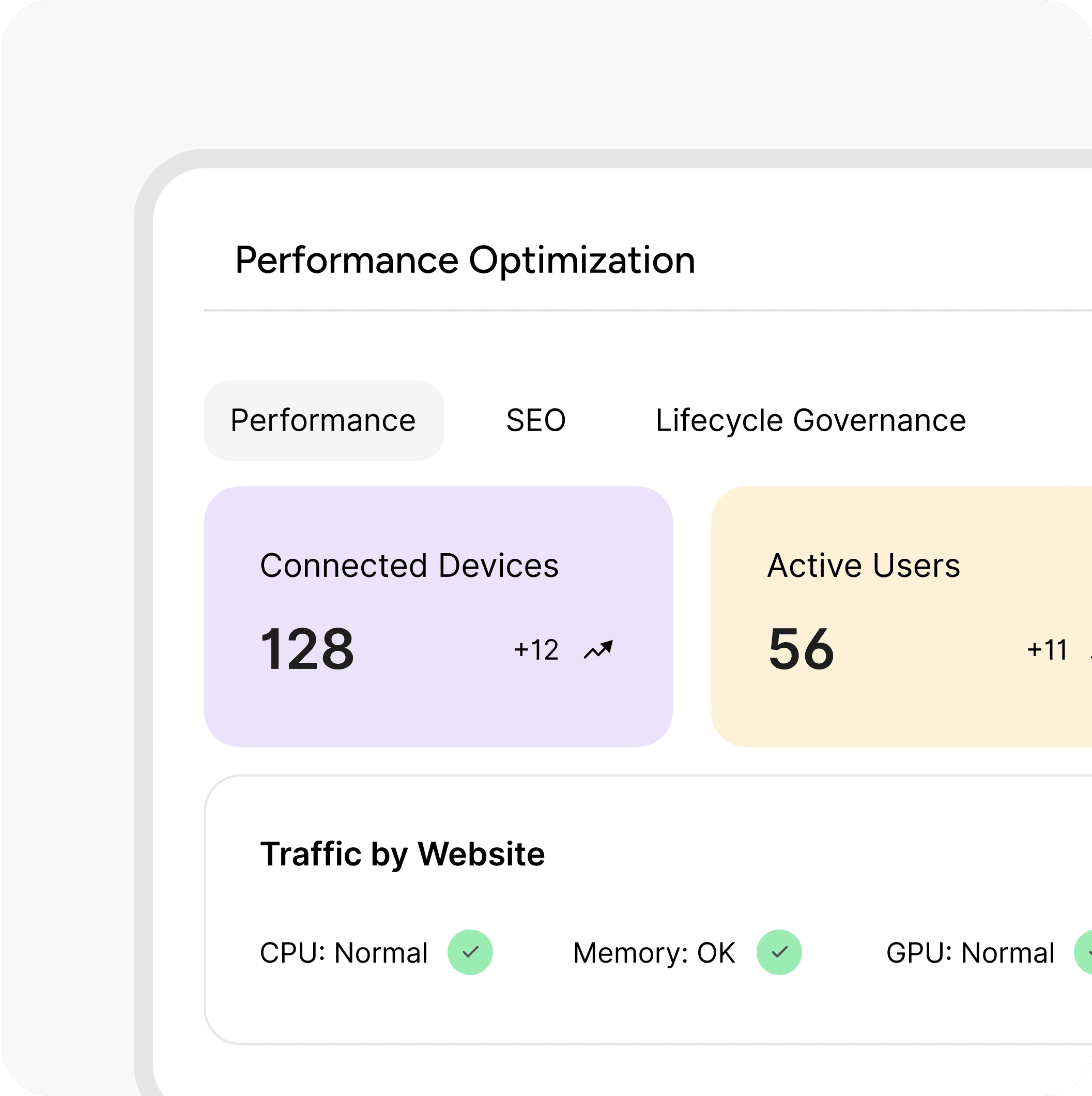The image size is (1092, 1096).
Task: Click the partially visible checkmark after GPU: Normal
Action: coord(1085,952)
